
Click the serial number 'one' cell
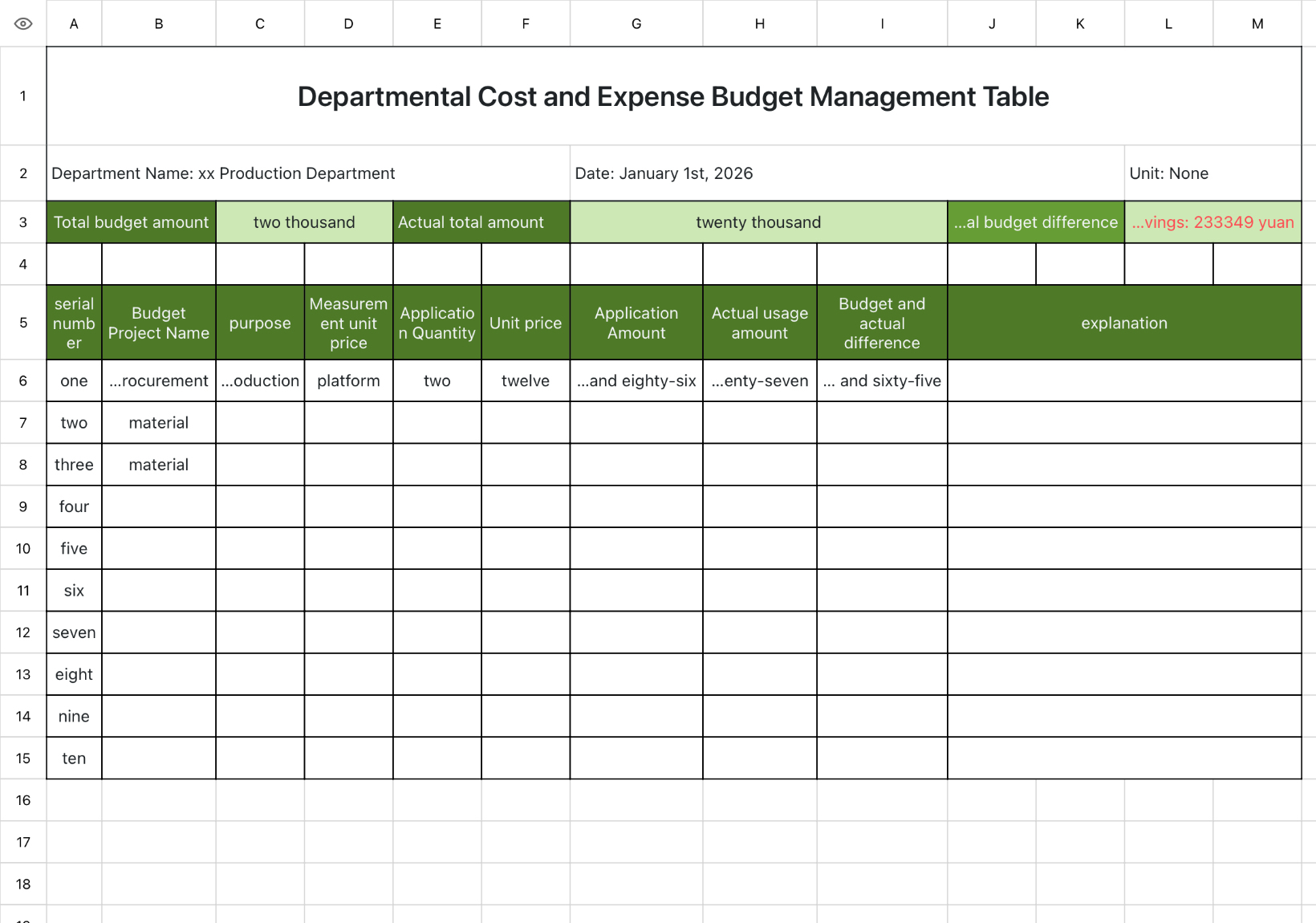tap(74, 380)
